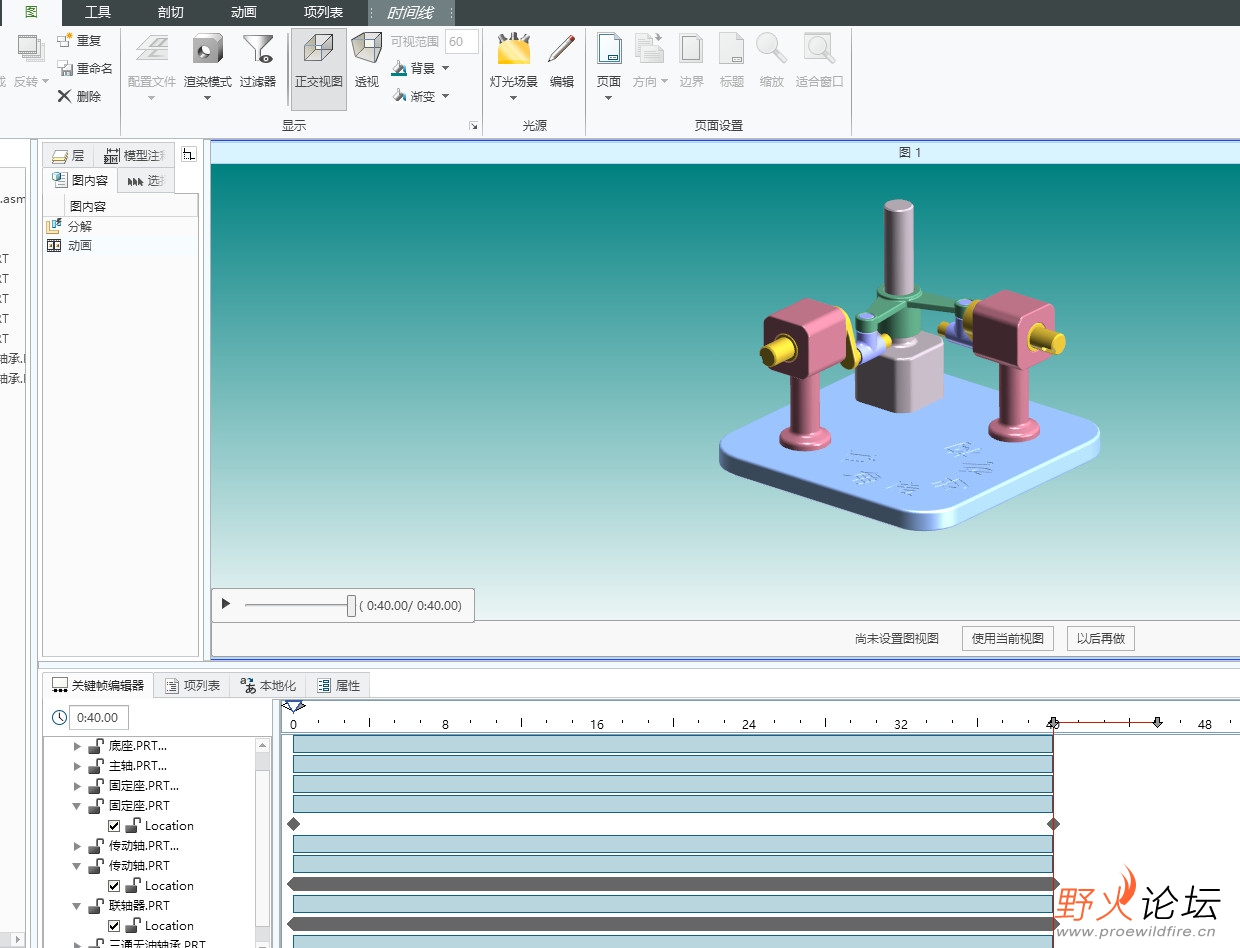Open the 渲染模式 dropdown arrow

tap(207, 98)
